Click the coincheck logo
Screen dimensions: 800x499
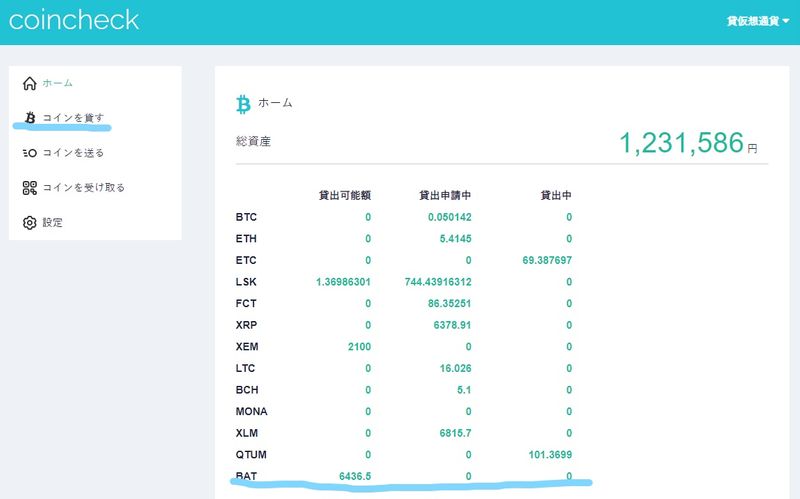(74, 20)
